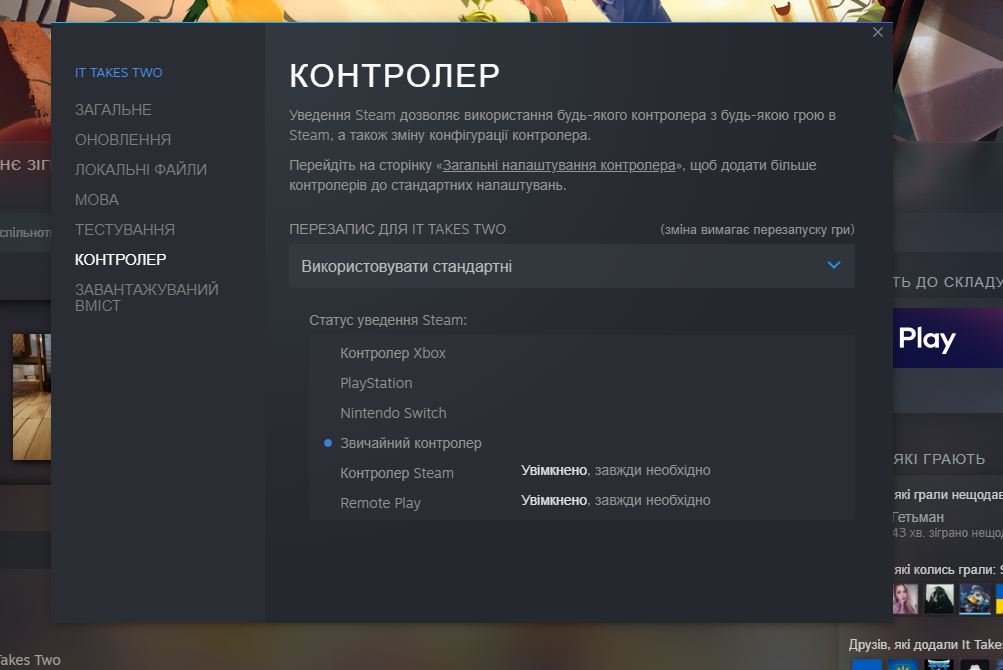Screen dimensions: 1003x670
Task: Click the Remote Play row
Action: (581, 503)
